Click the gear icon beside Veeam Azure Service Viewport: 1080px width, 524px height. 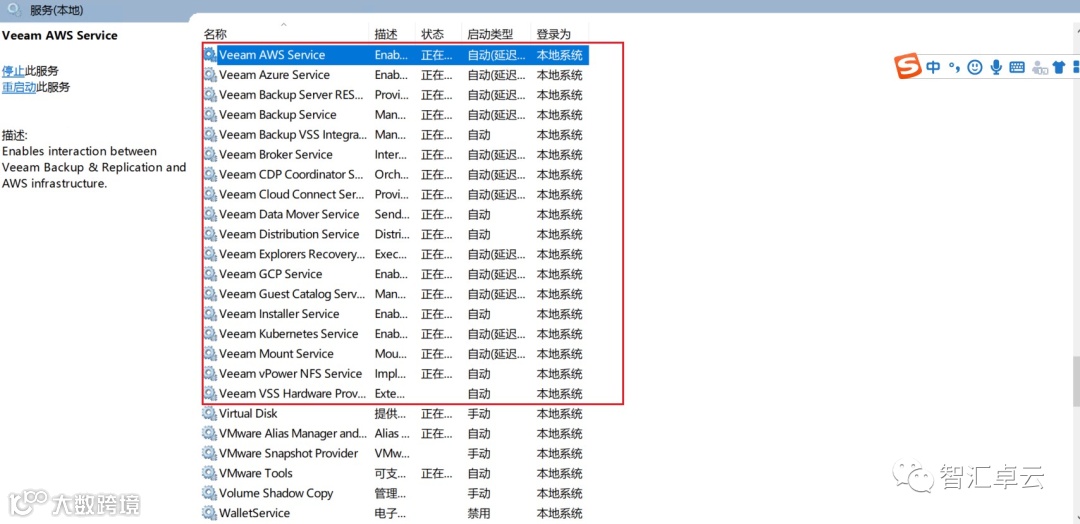(209, 74)
